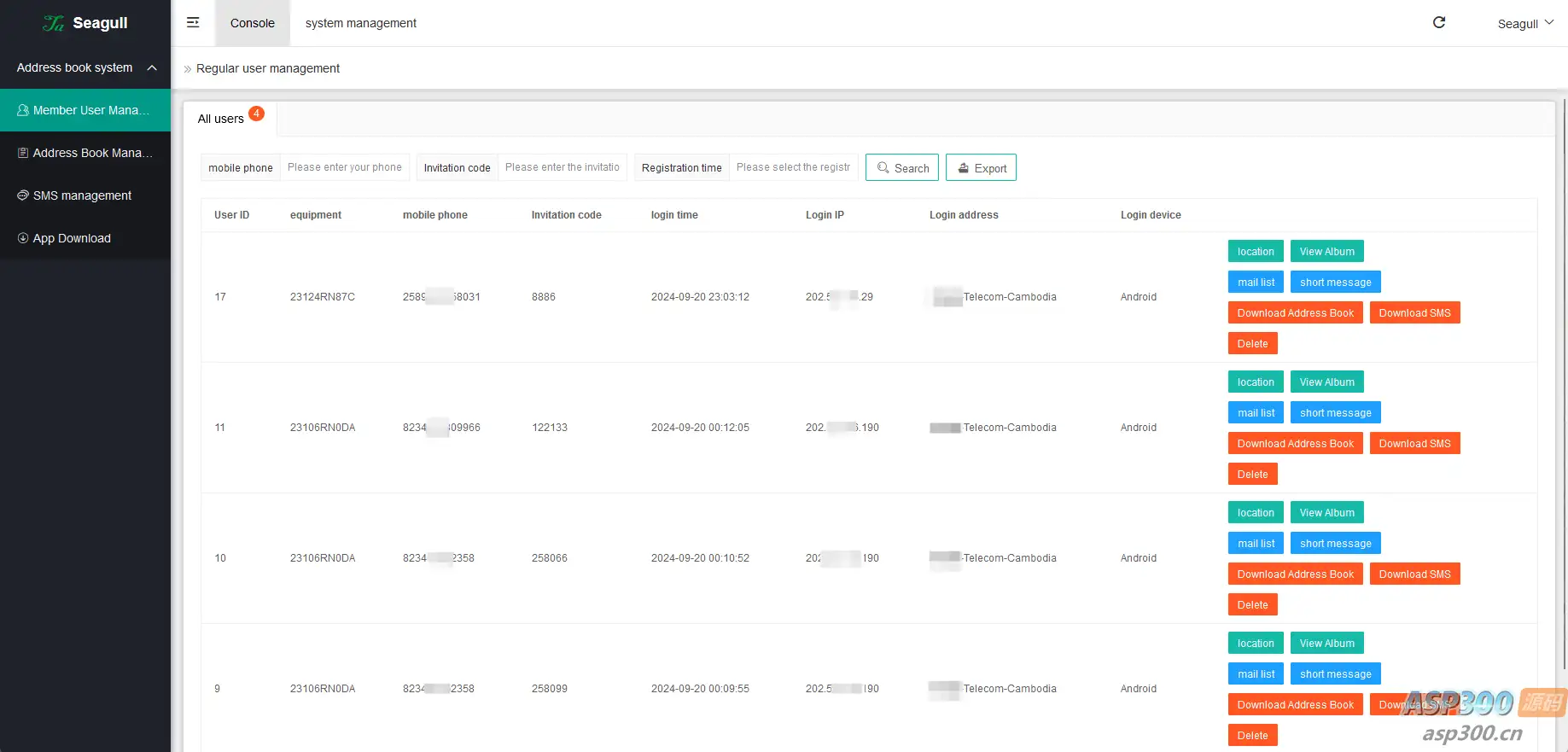Delete user ID 11
Screen dimensions: 1568x752
click(x=1253, y=475)
